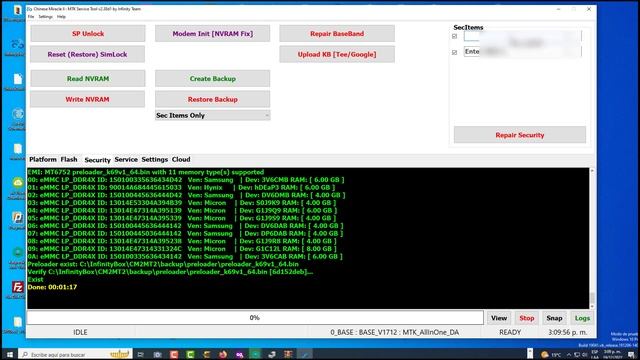640x360 pixels.
Task: Click the red Stop button
Action: pyautogui.click(x=527, y=318)
